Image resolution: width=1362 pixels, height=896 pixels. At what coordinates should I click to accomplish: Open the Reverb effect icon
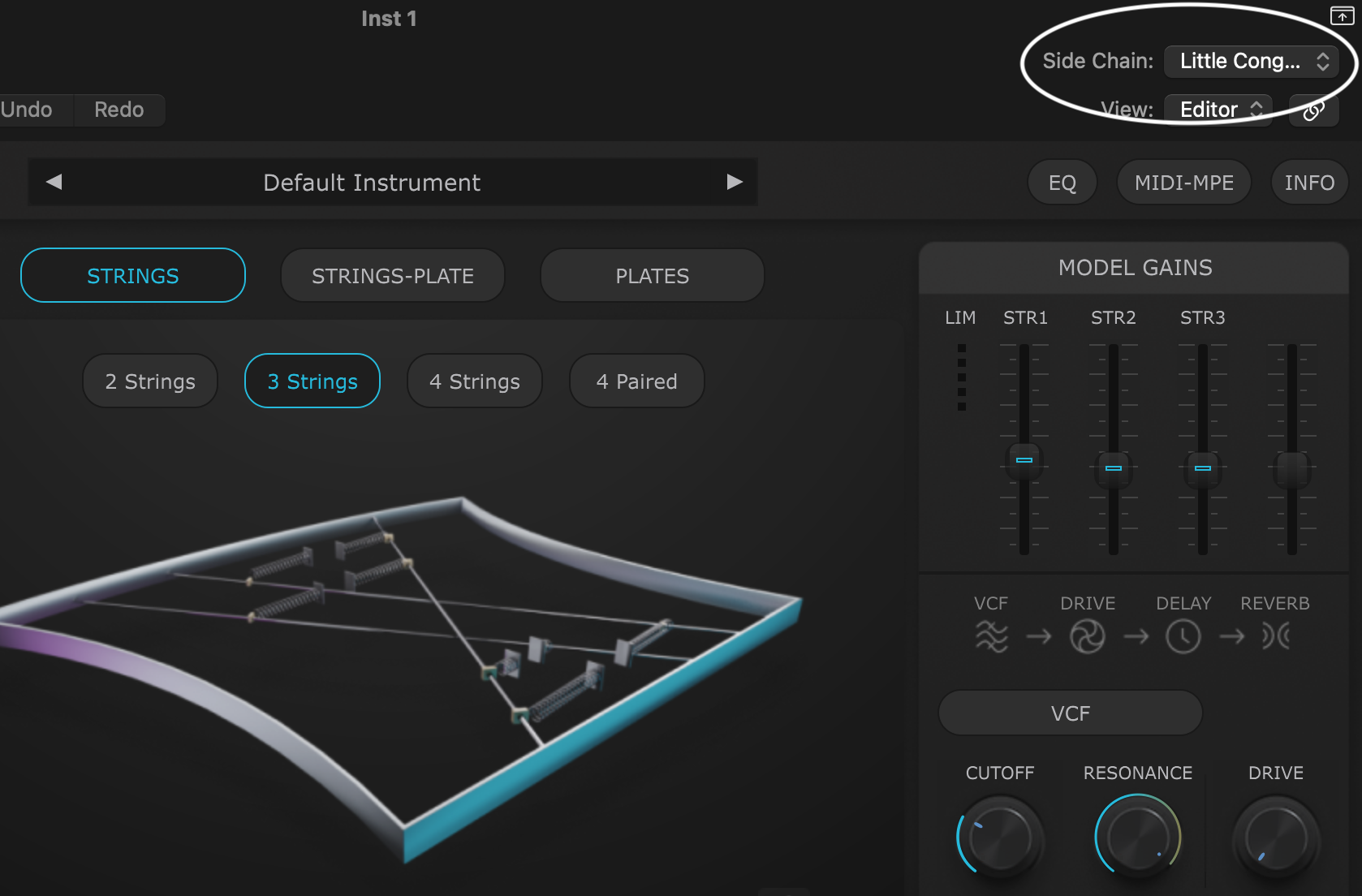[x=1274, y=636]
